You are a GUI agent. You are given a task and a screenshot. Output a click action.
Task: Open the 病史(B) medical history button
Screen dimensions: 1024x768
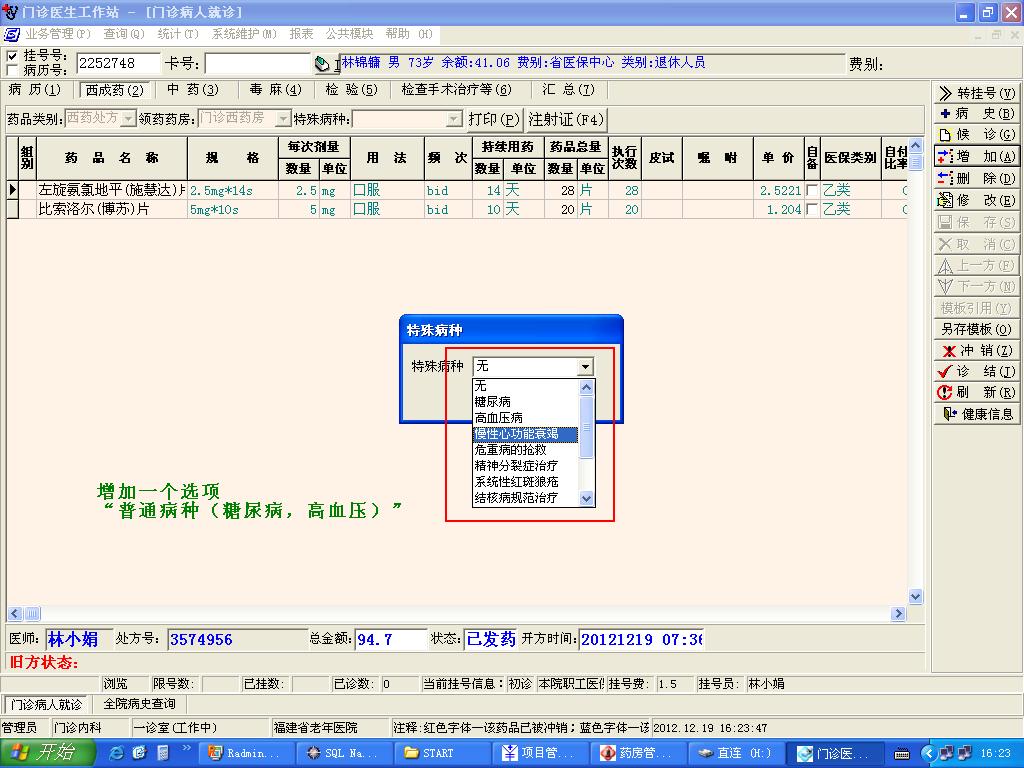tap(976, 114)
